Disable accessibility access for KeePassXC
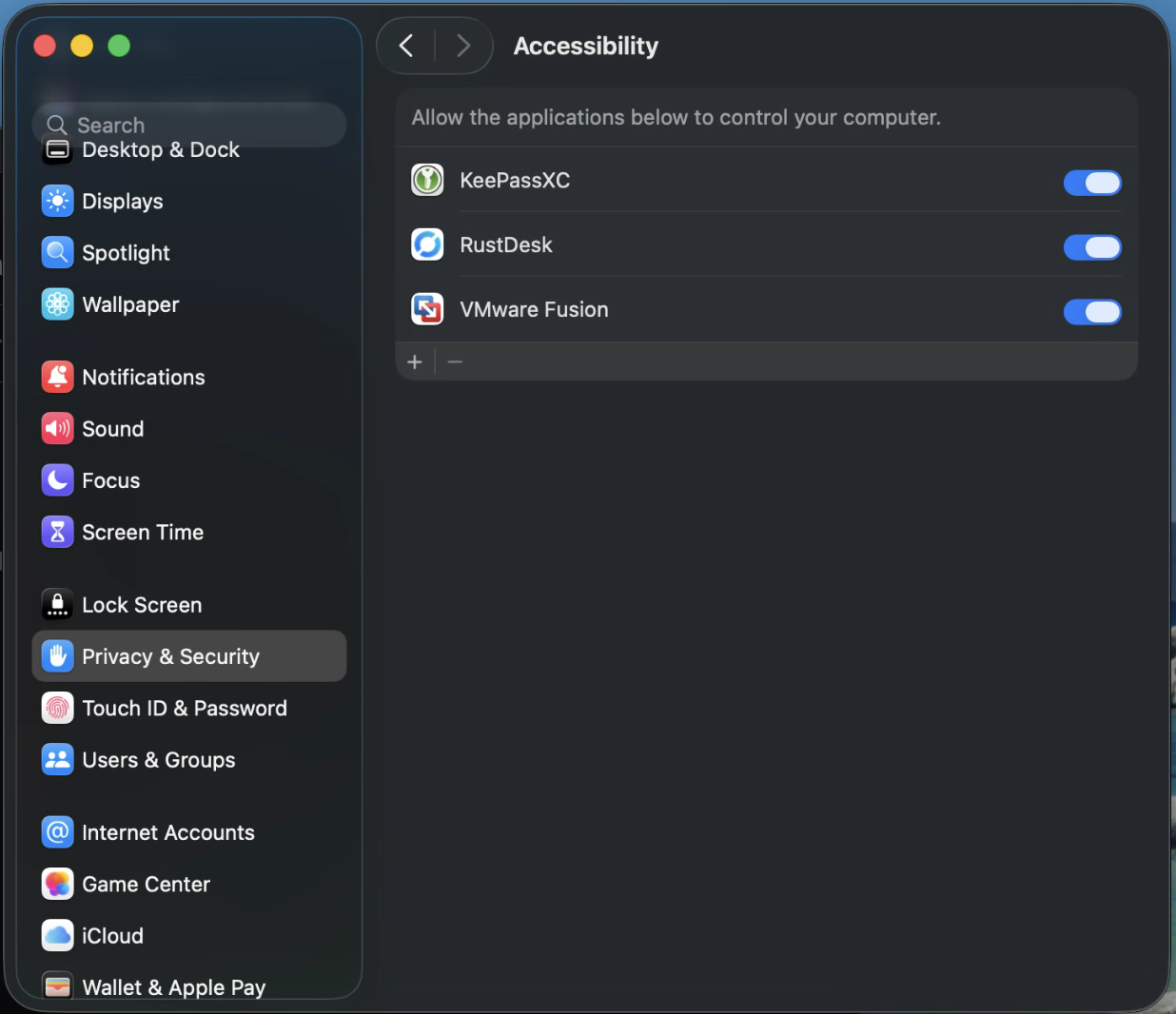 pos(1091,183)
